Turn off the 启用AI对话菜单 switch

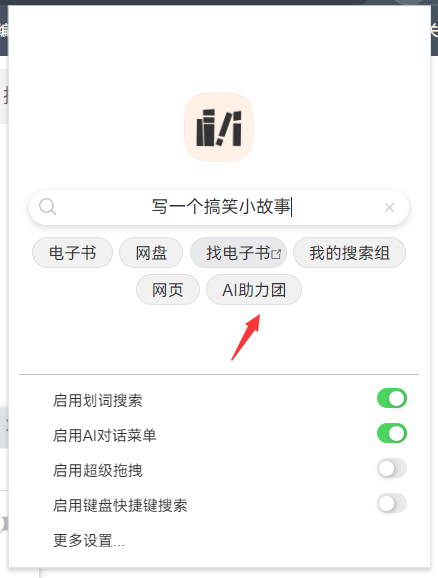click(x=392, y=433)
